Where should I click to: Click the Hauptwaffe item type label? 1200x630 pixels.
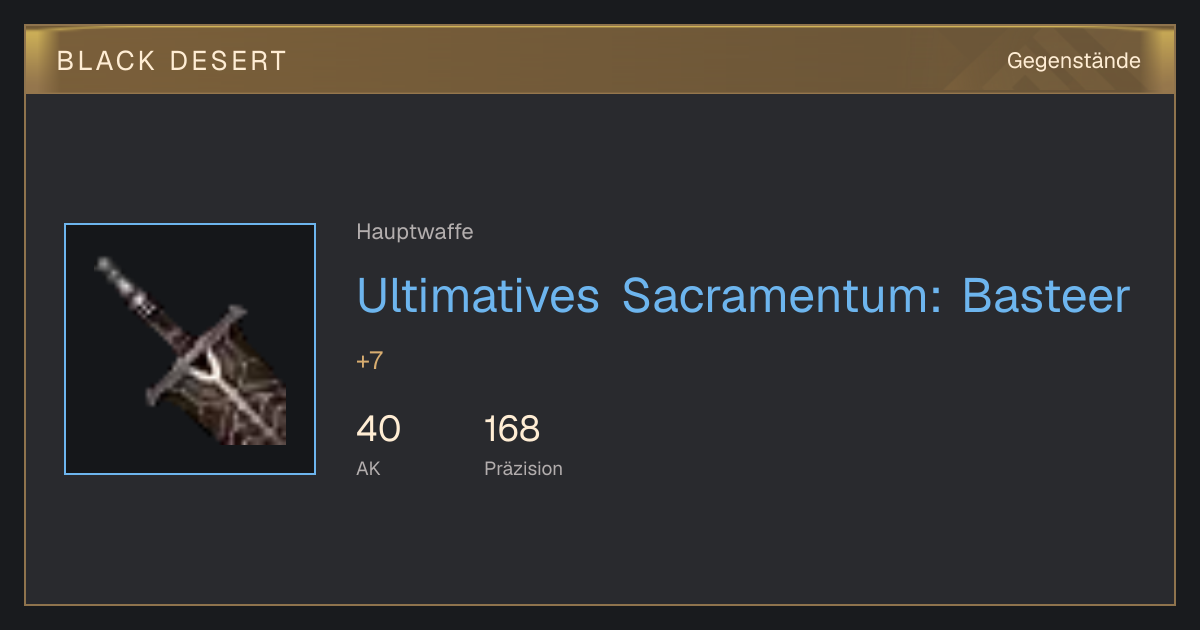point(415,232)
